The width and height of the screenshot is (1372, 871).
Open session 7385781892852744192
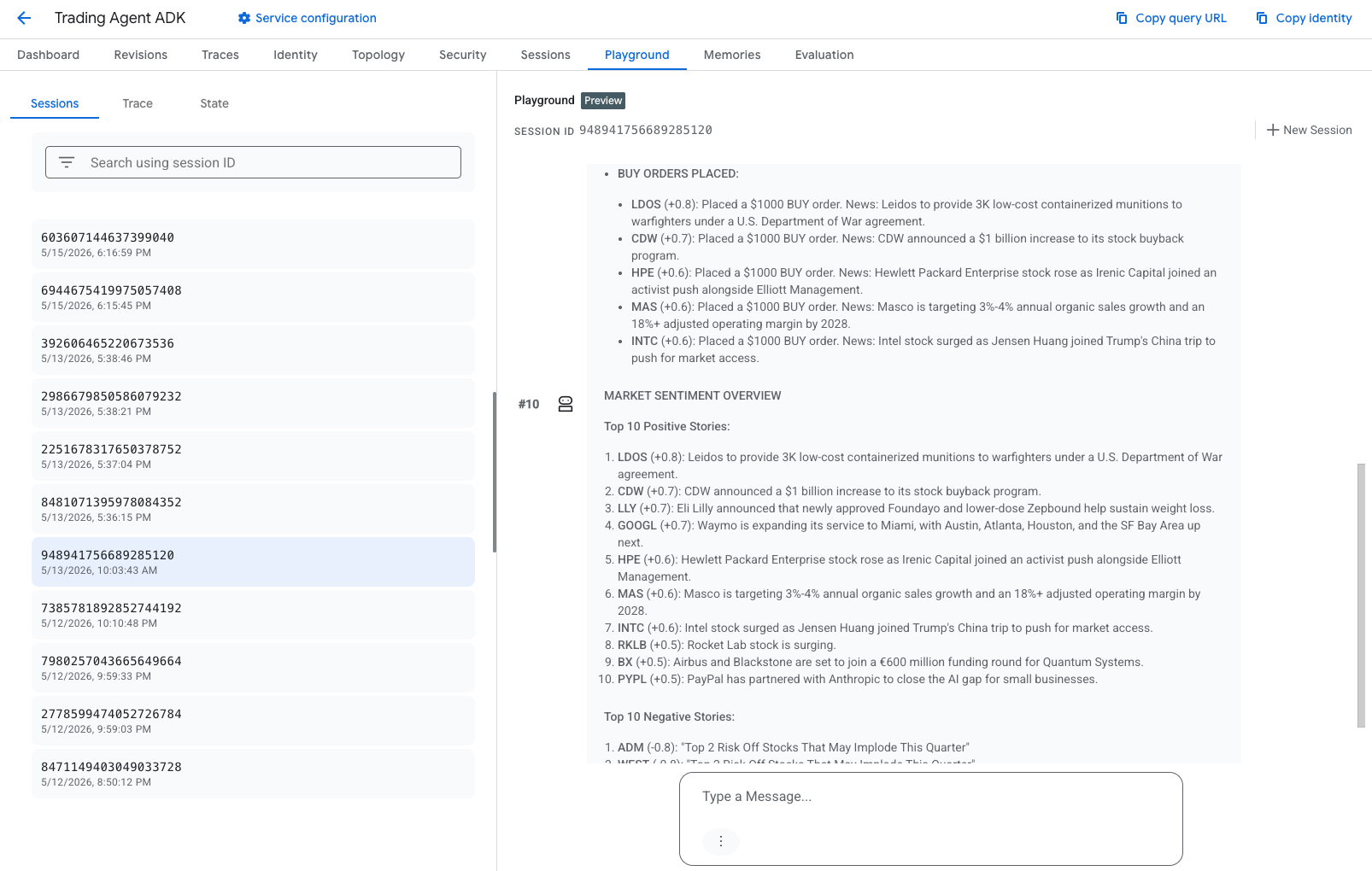coord(253,615)
